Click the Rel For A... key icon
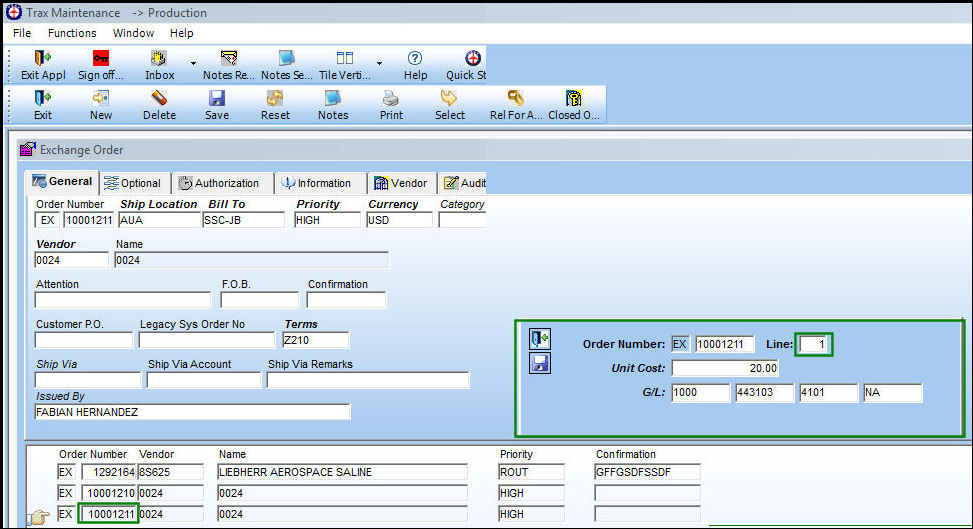Viewport: 973px width, 529px height. 515,98
